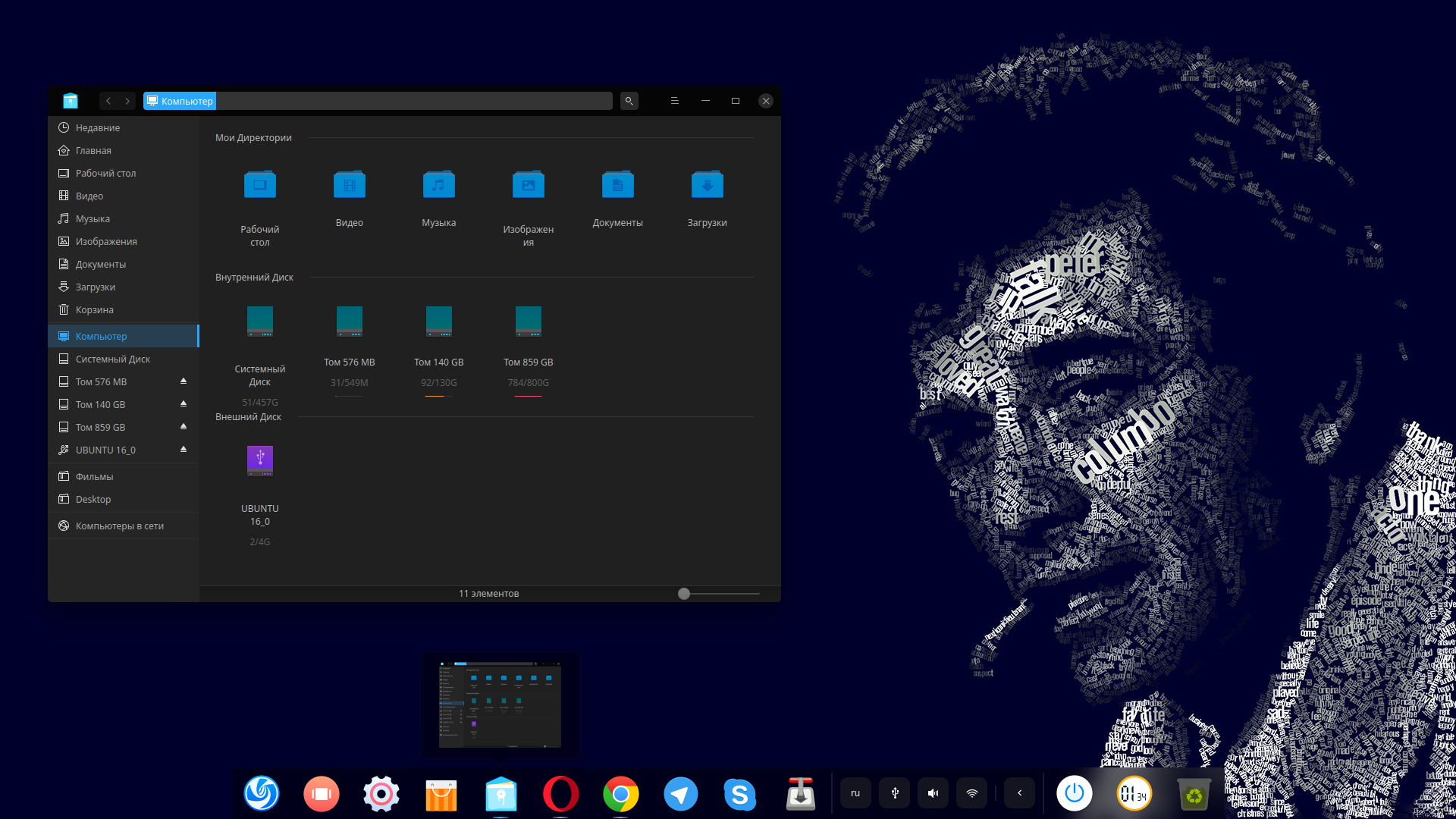The width and height of the screenshot is (1456, 819).
Task: Open the USB devices tray icon
Action: pyautogui.click(x=895, y=793)
